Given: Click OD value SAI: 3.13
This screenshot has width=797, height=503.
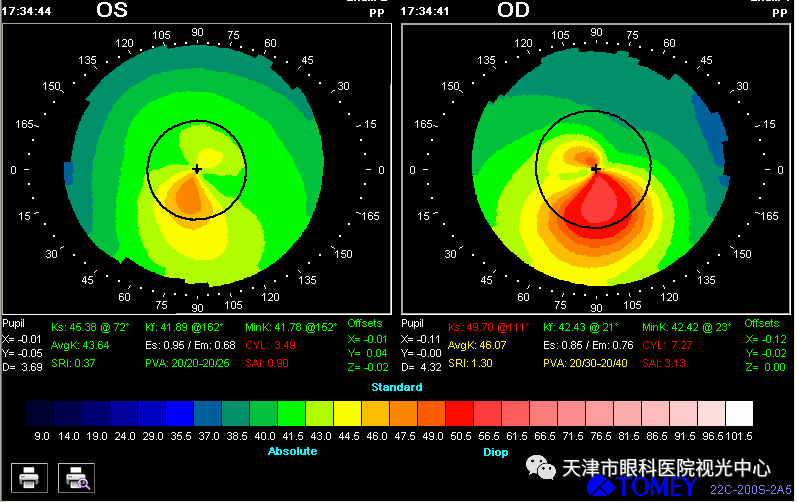Looking at the screenshot, I should pos(664,364).
